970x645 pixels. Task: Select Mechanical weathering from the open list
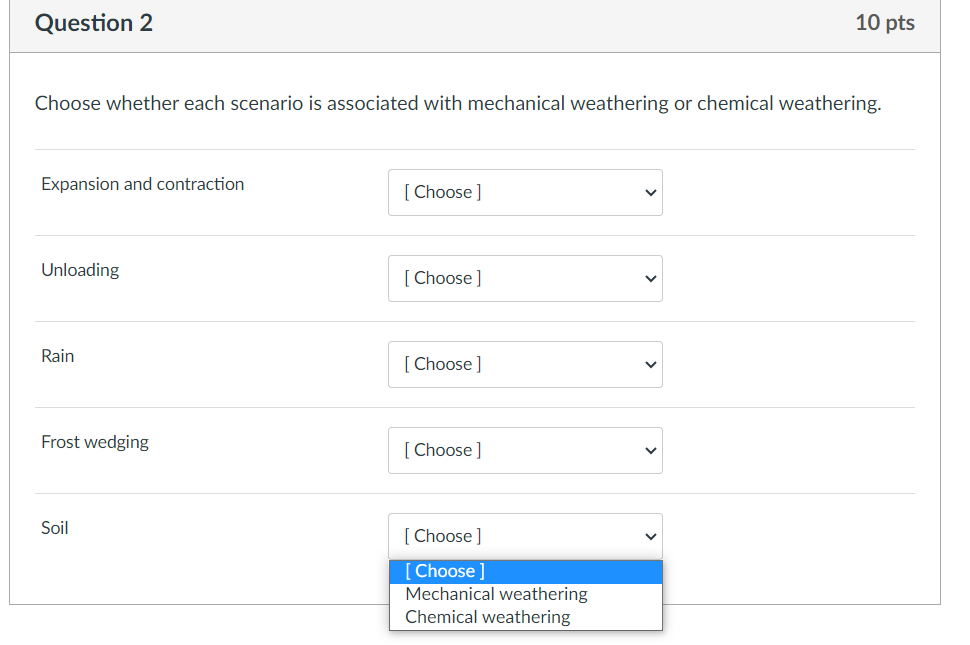click(x=496, y=594)
